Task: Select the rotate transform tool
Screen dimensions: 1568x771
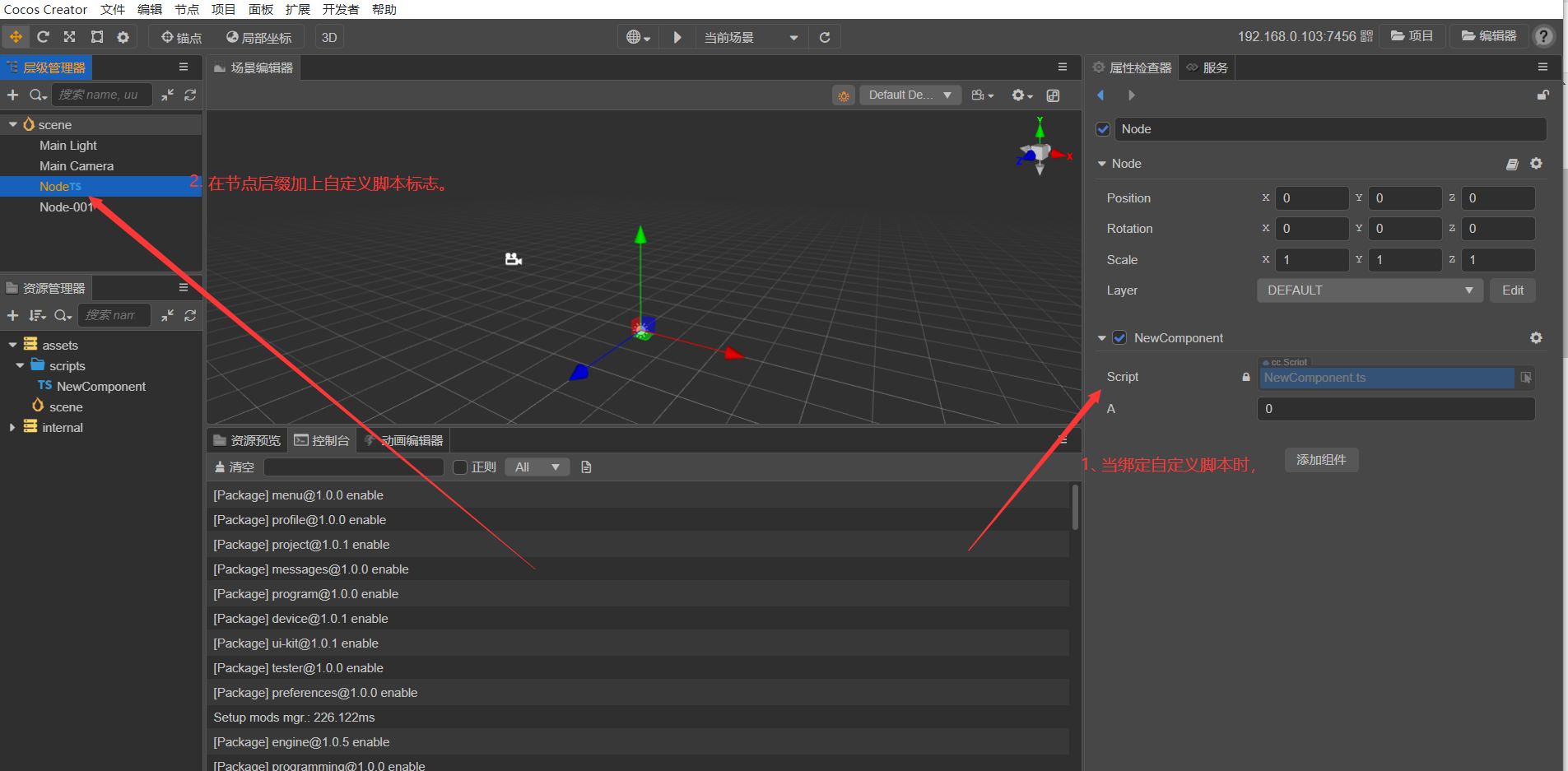Action: pos(43,37)
